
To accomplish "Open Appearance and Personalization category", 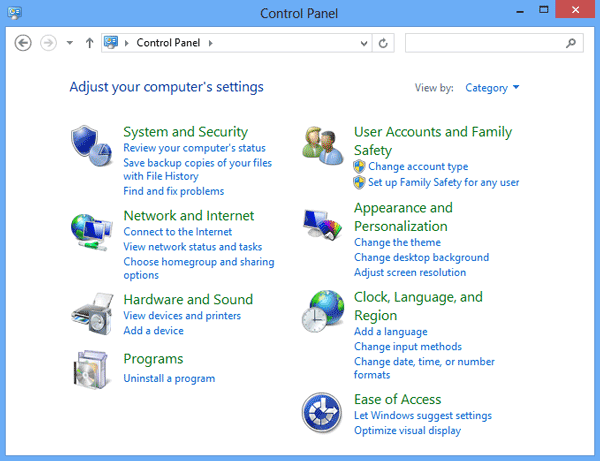I will (x=403, y=217).
